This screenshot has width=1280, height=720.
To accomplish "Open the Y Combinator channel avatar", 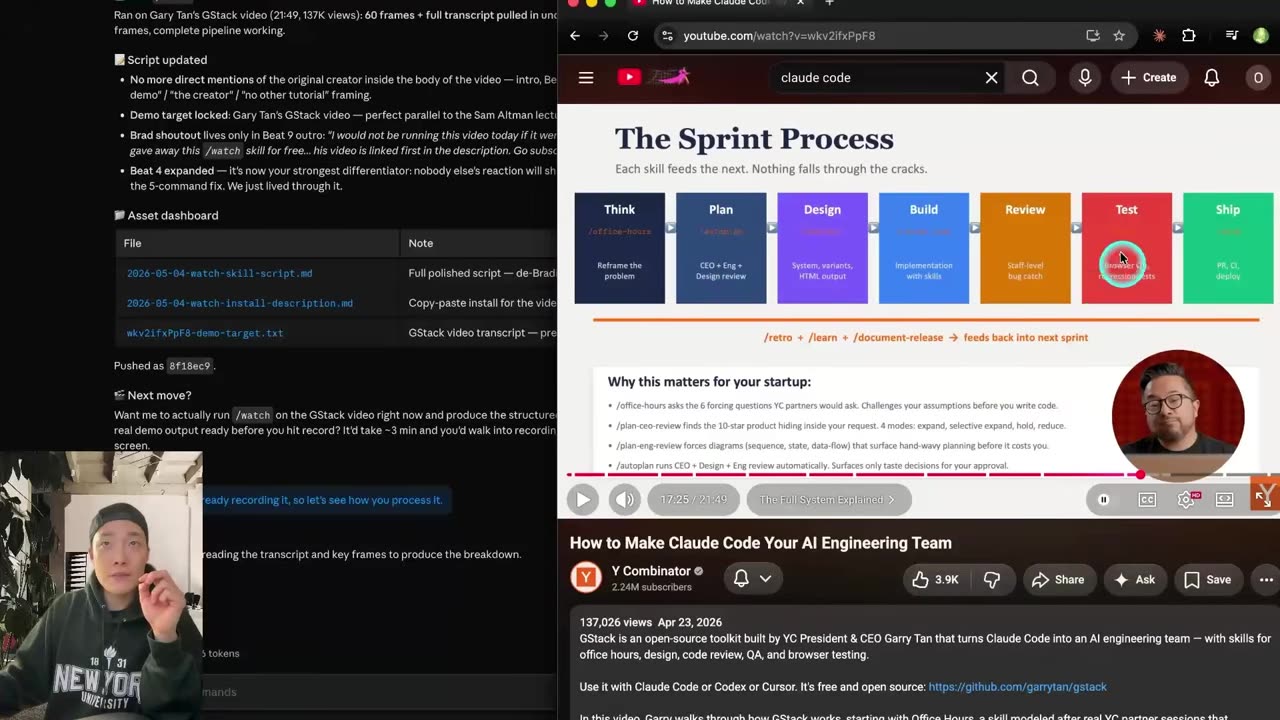I will (x=586, y=578).
